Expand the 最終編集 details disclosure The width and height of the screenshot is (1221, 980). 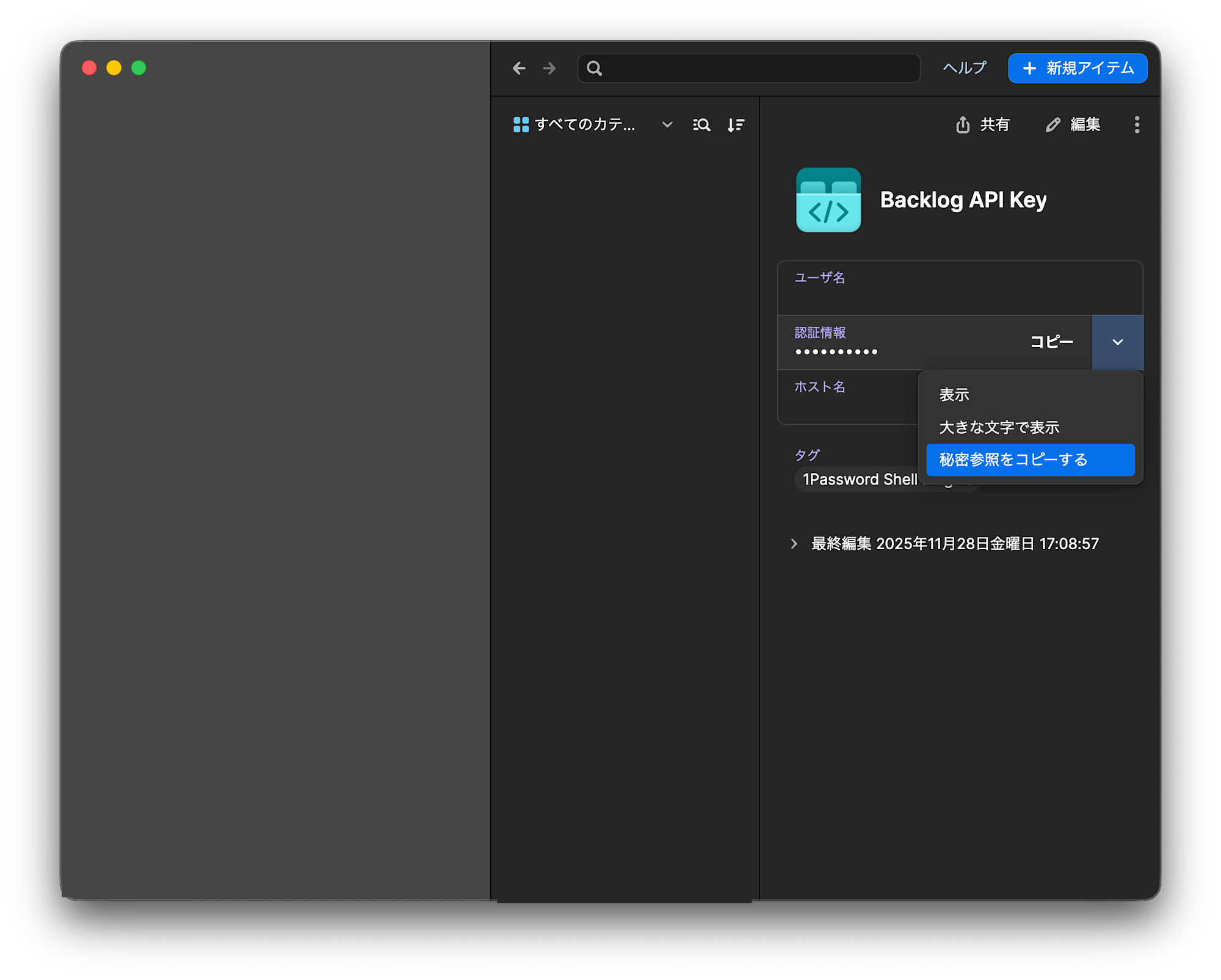pyautogui.click(x=794, y=543)
